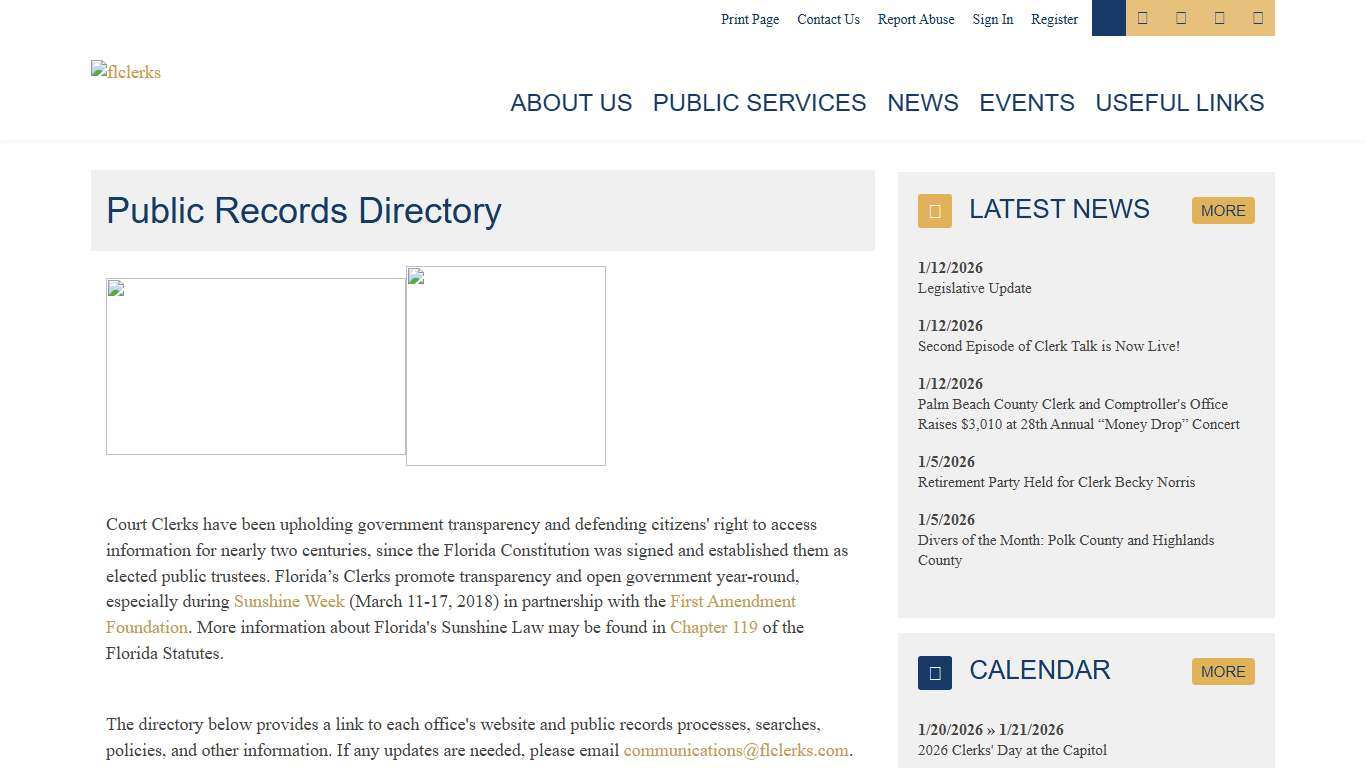The image size is (1366, 768).
Task: Click Sign In at the top
Action: click(x=992, y=19)
